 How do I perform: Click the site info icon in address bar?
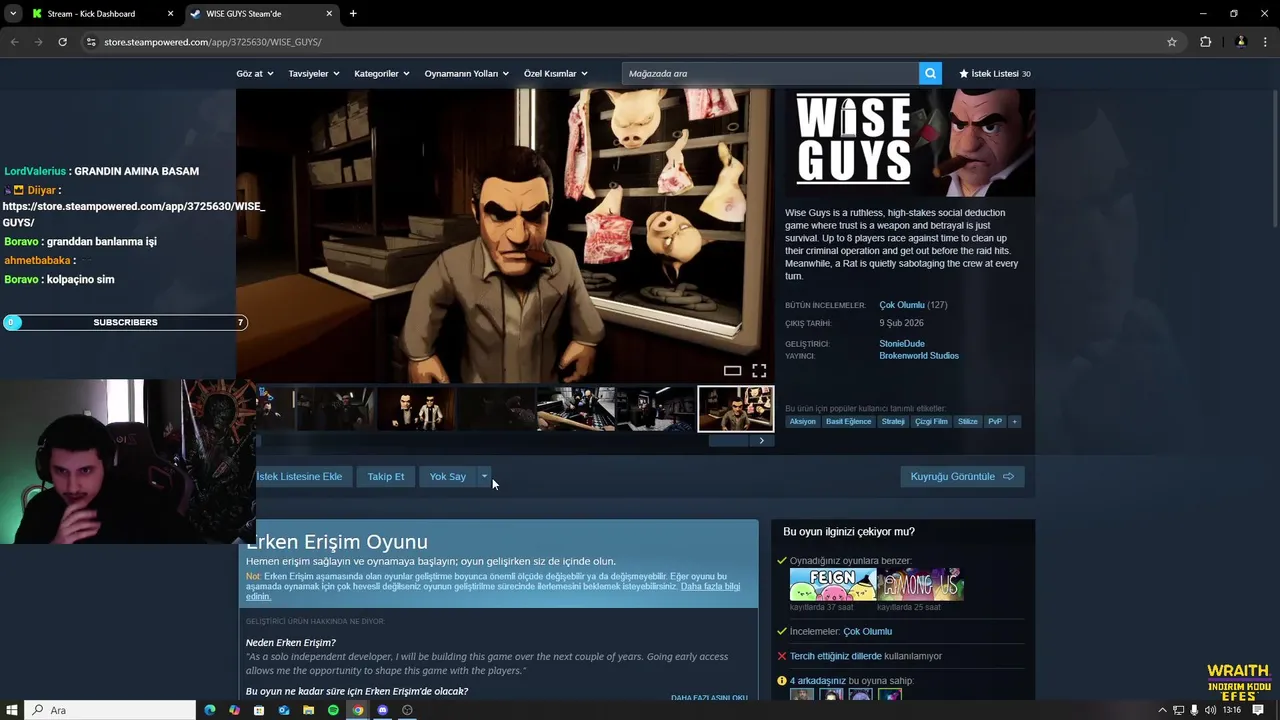click(91, 42)
